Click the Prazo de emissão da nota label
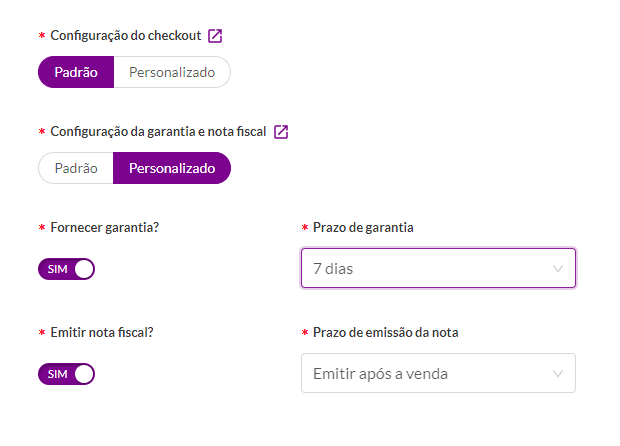 coord(386,333)
